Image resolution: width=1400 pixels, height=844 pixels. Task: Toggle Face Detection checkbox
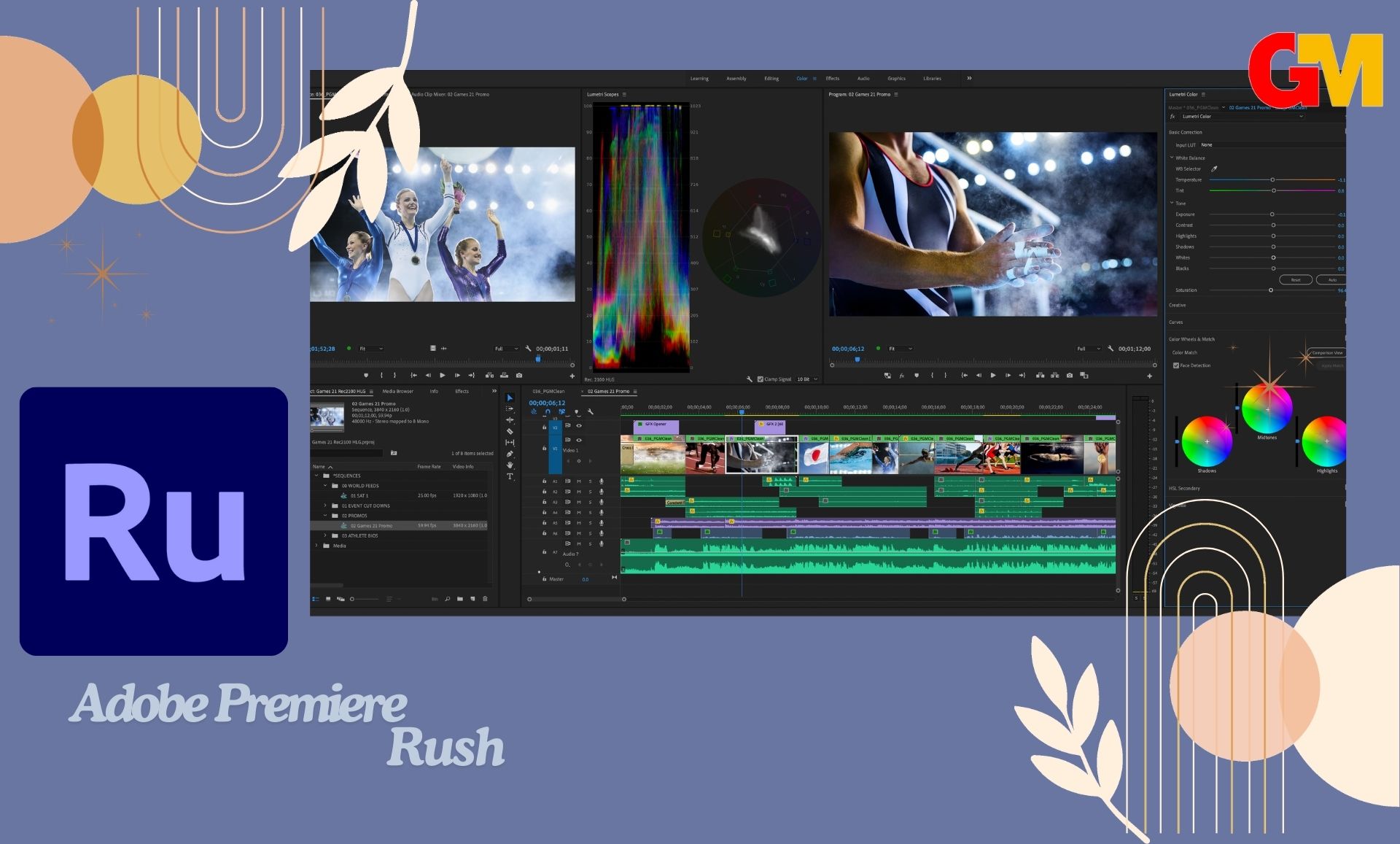pyautogui.click(x=1176, y=365)
